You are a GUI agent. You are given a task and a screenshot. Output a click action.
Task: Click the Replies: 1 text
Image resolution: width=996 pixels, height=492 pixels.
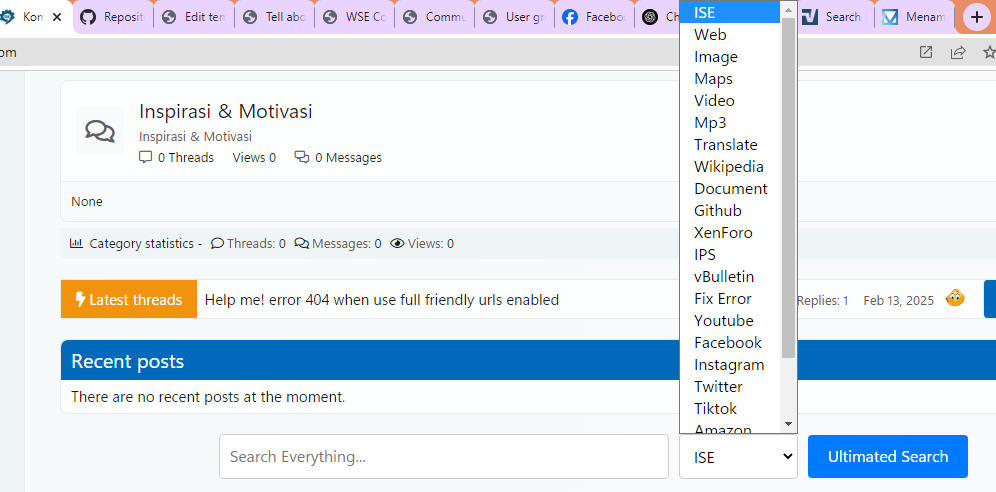coord(823,300)
